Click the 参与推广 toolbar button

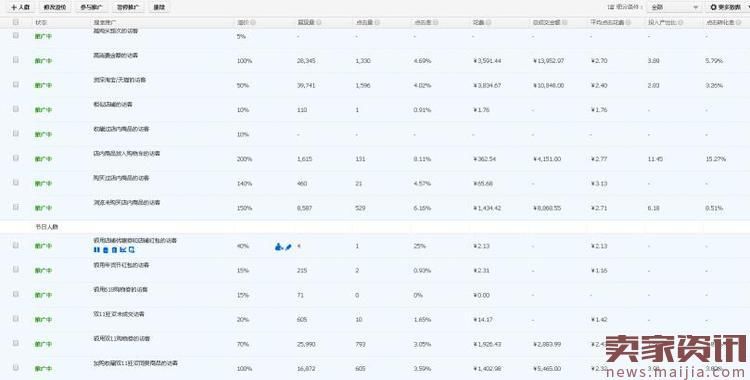point(91,8)
